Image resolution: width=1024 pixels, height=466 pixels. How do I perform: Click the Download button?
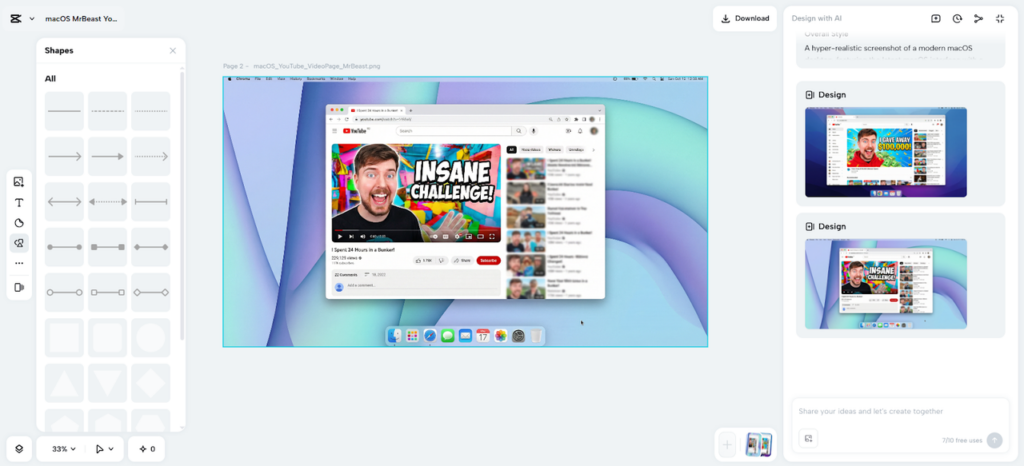(x=745, y=18)
